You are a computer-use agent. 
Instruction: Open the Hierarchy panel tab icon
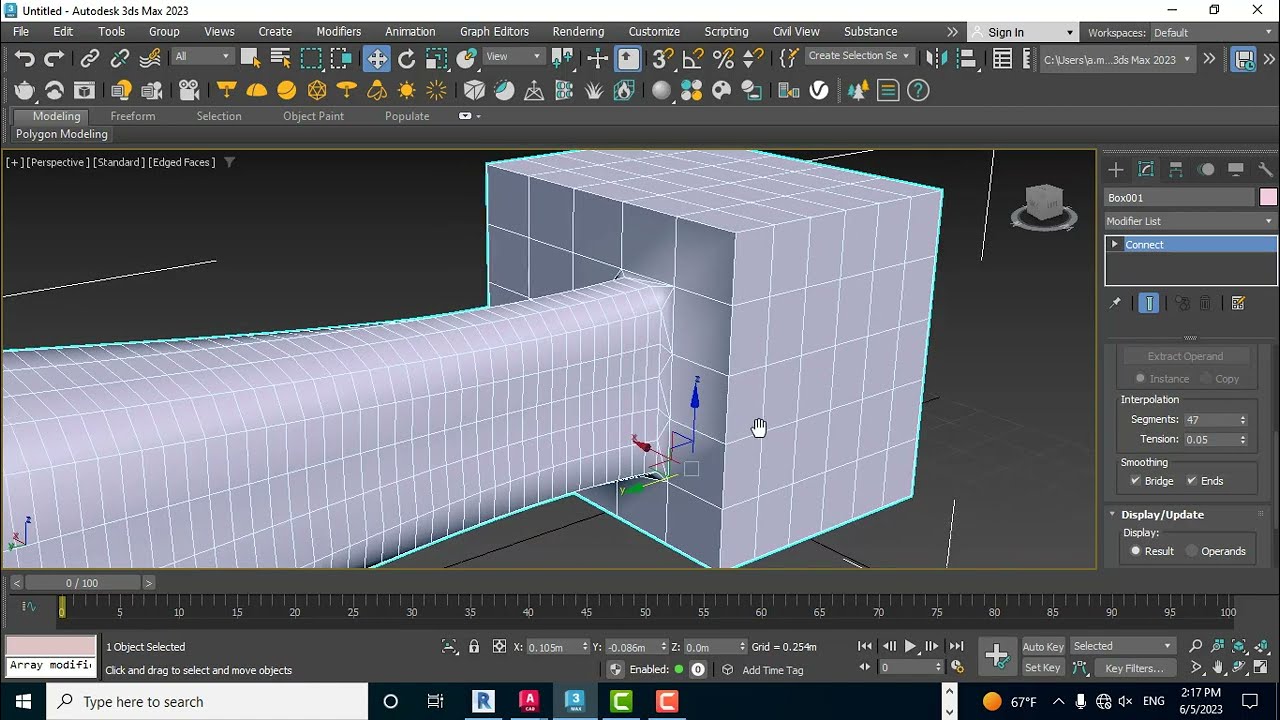pos(1176,170)
